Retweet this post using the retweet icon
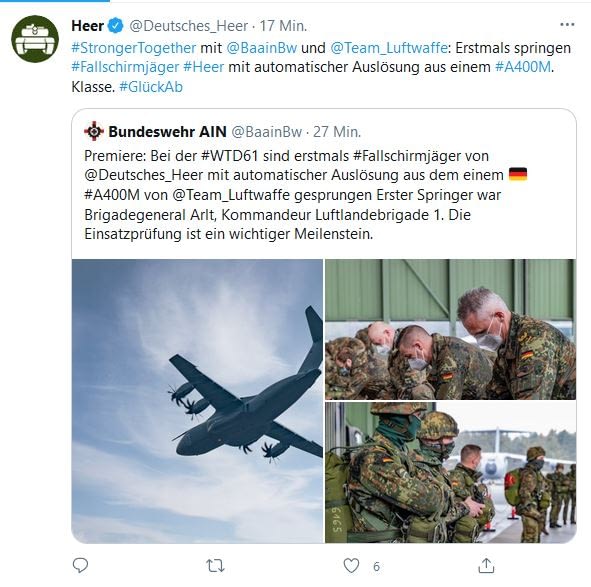Image resolution: width=591 pixels, height=587 pixels. (215, 566)
